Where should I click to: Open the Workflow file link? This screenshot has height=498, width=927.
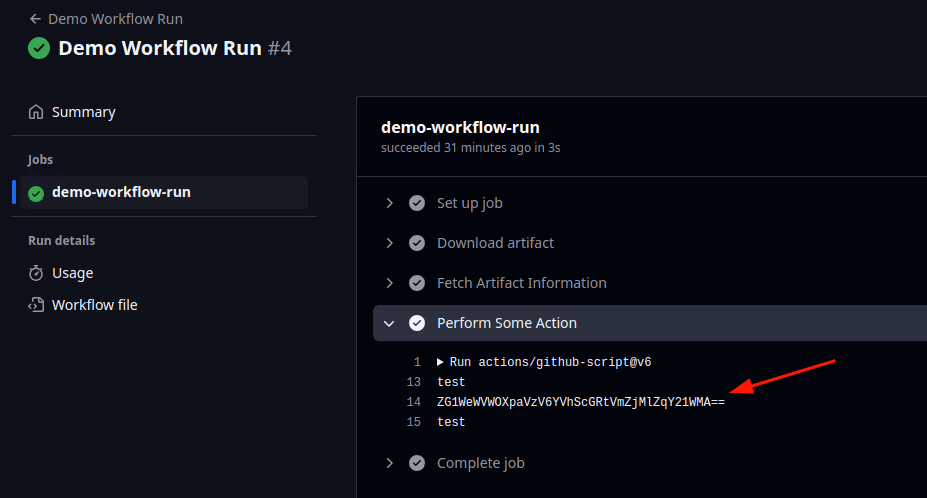click(x=95, y=305)
